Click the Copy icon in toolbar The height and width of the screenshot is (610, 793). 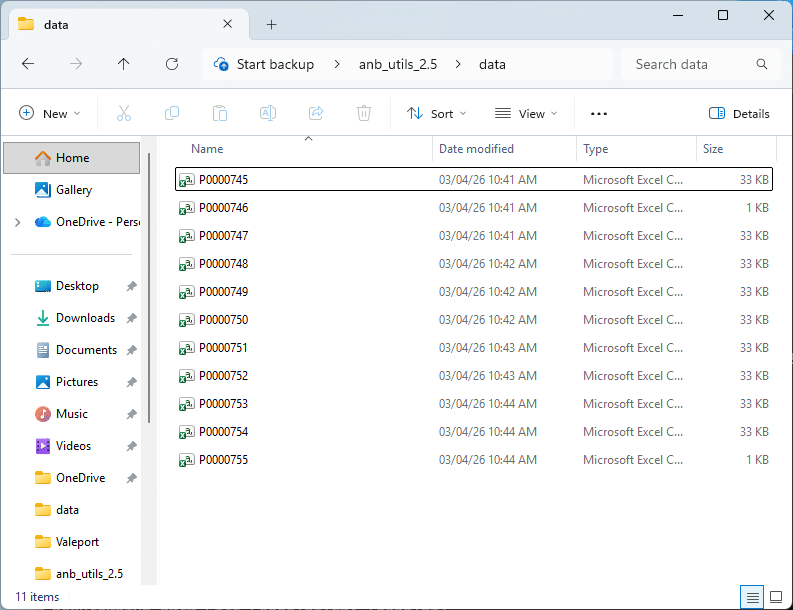(x=172, y=113)
